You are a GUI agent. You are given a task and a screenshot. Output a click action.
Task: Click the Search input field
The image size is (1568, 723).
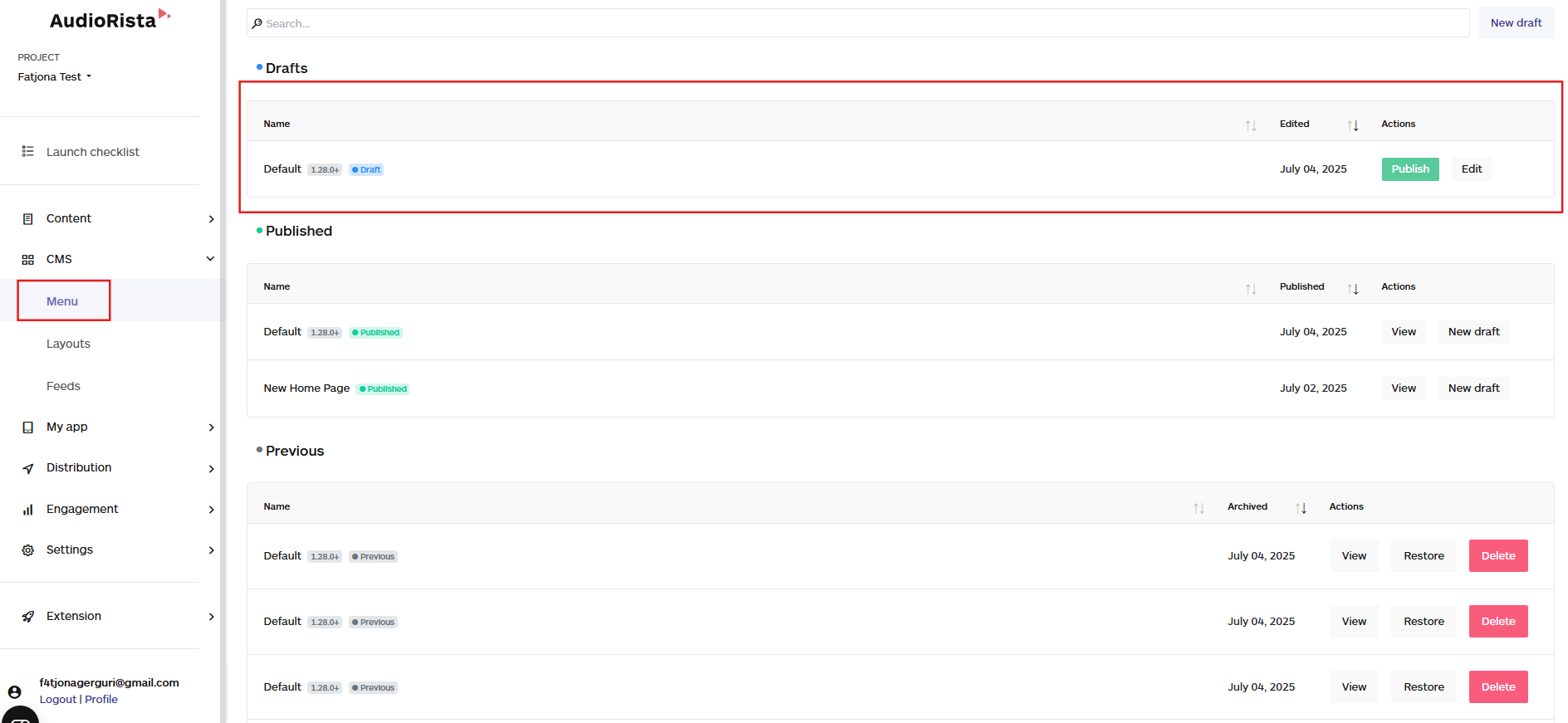tap(858, 23)
